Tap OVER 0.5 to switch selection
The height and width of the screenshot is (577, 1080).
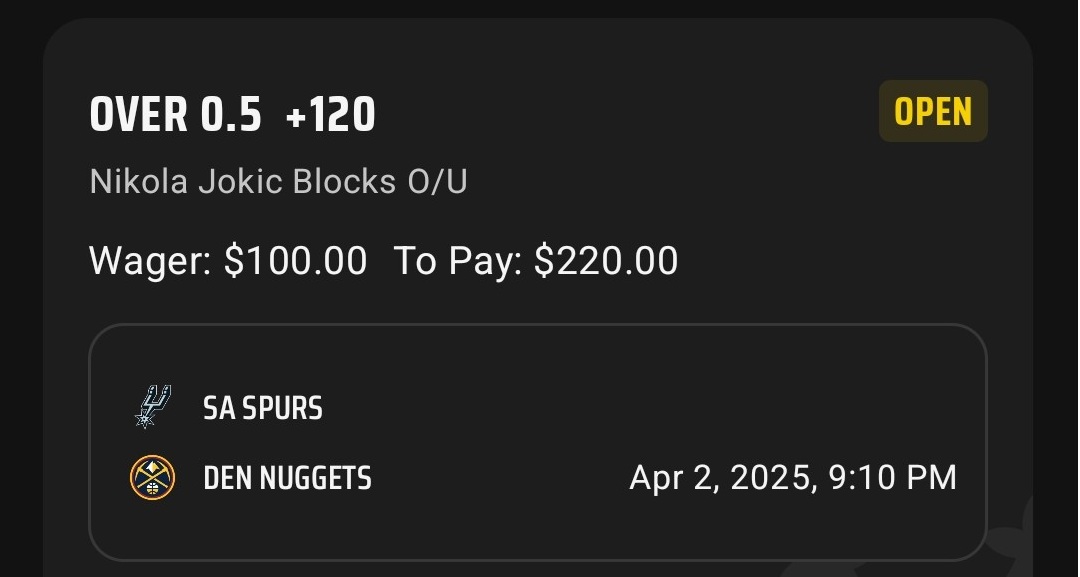coord(178,114)
